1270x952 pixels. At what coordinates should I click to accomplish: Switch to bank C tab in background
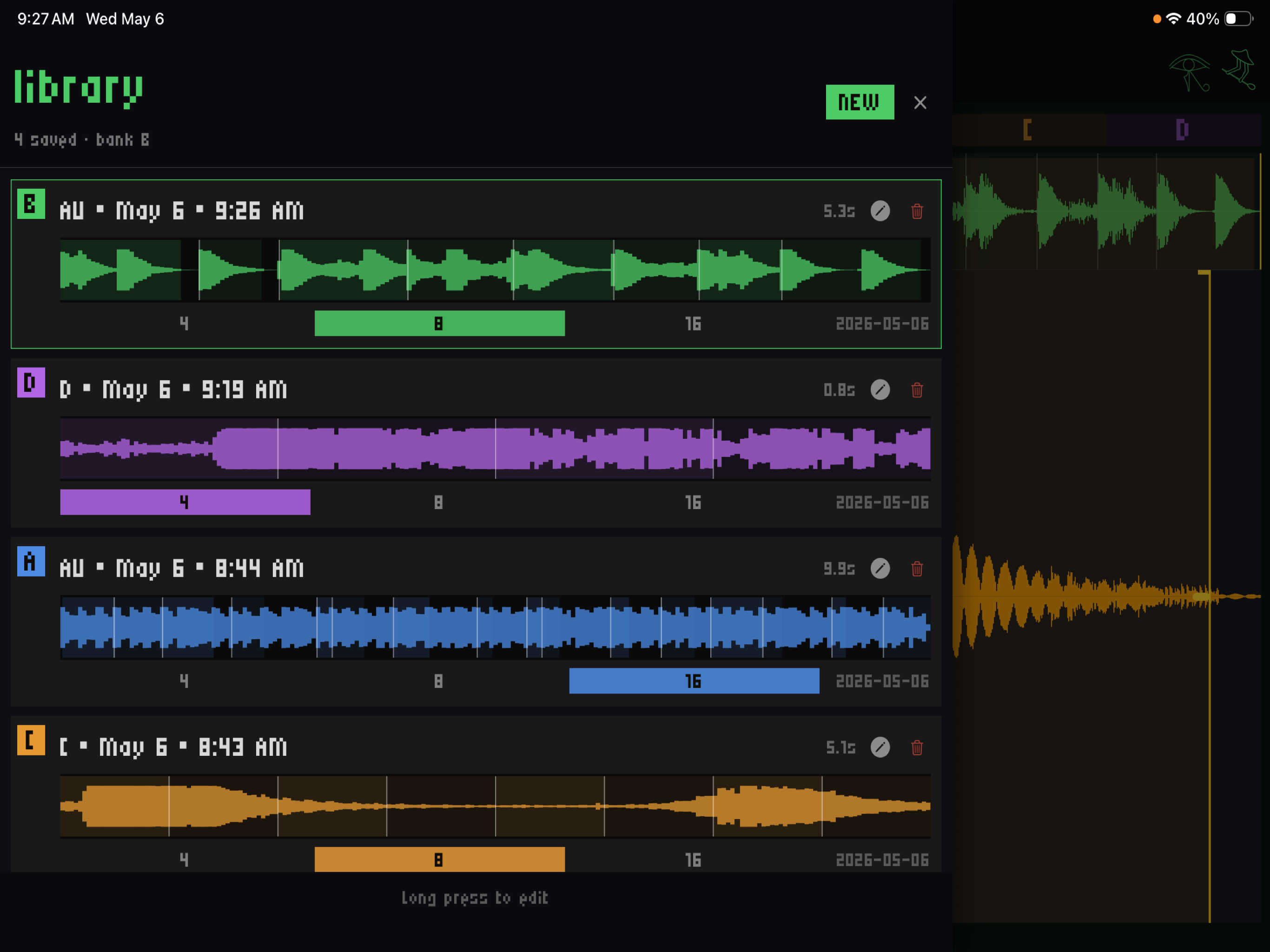click(x=1029, y=130)
